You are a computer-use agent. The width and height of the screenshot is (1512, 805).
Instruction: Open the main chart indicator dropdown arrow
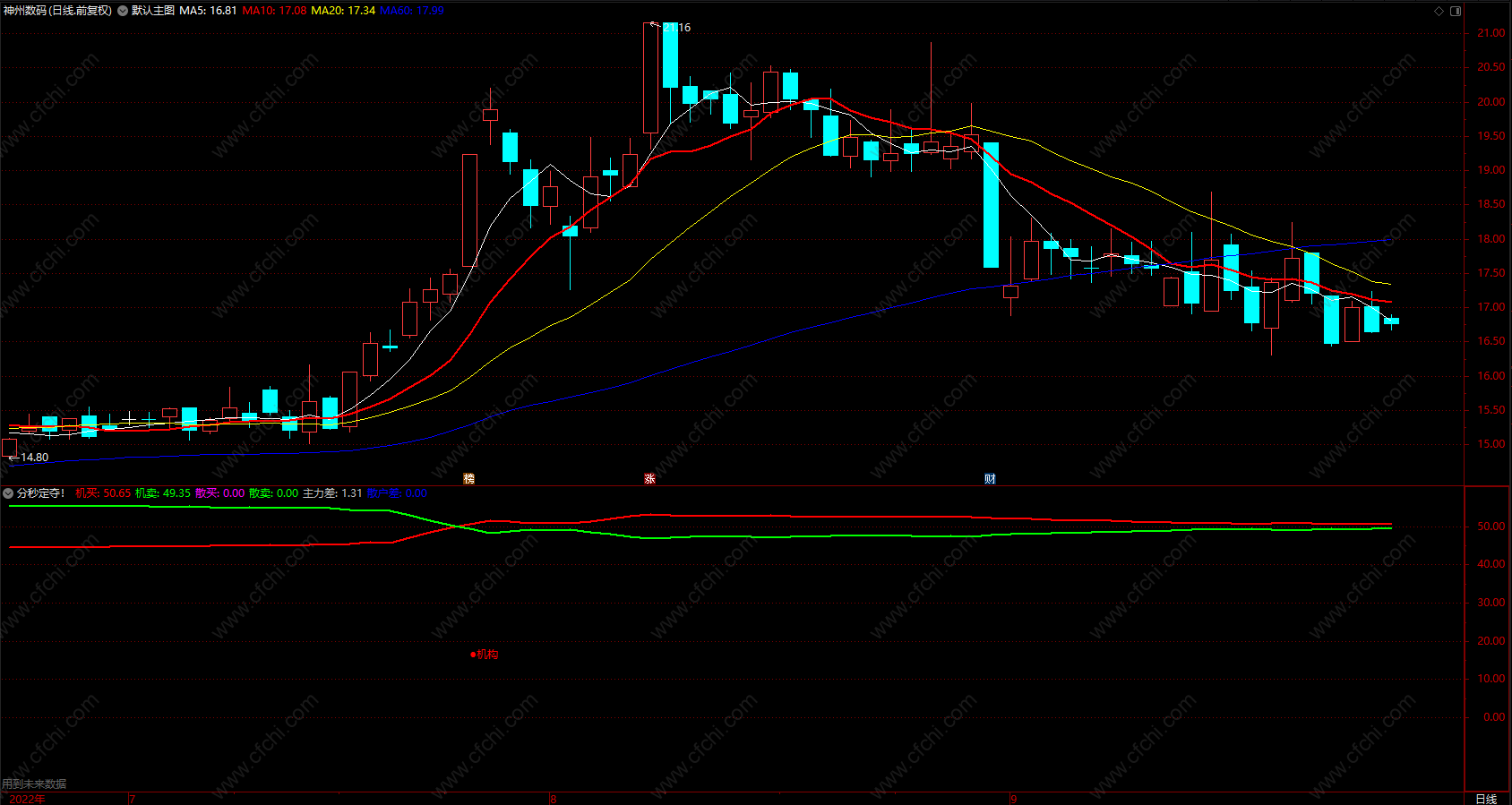point(123,11)
